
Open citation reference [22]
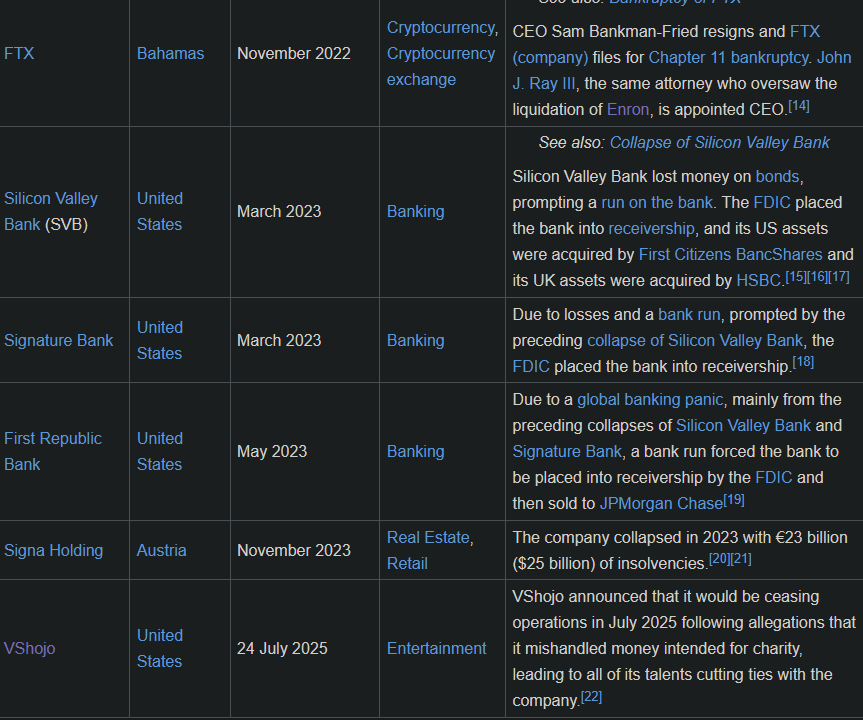(x=591, y=696)
